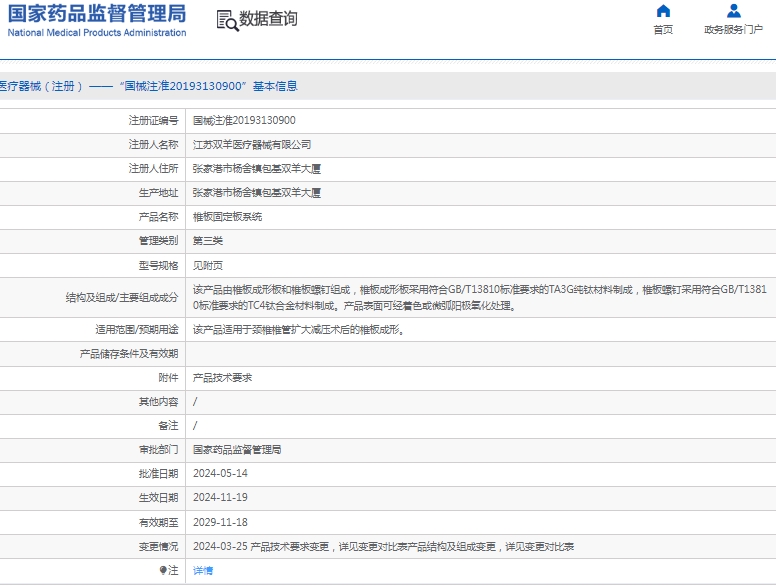This screenshot has width=776, height=587.
Task: Click registrant name 江苏双羊医疗器械有限公司
Action: (252, 145)
